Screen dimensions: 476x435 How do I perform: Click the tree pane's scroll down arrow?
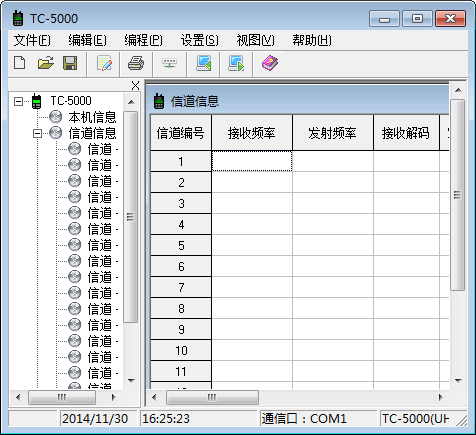click(131, 380)
